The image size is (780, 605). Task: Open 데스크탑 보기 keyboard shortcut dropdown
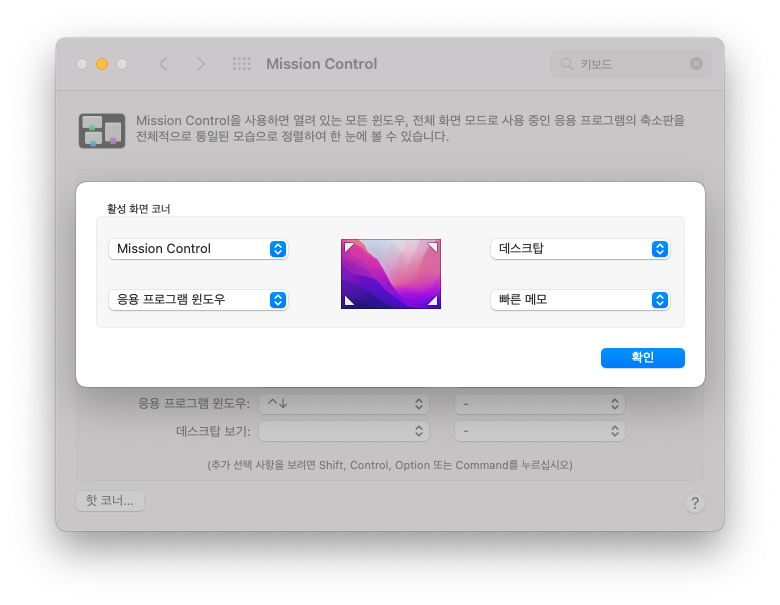coord(344,431)
